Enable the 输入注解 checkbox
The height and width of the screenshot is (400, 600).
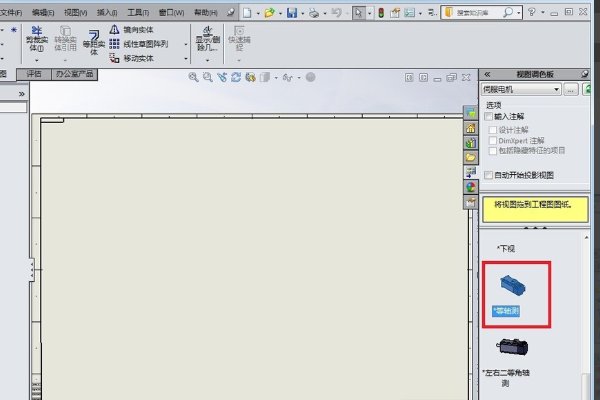488,116
